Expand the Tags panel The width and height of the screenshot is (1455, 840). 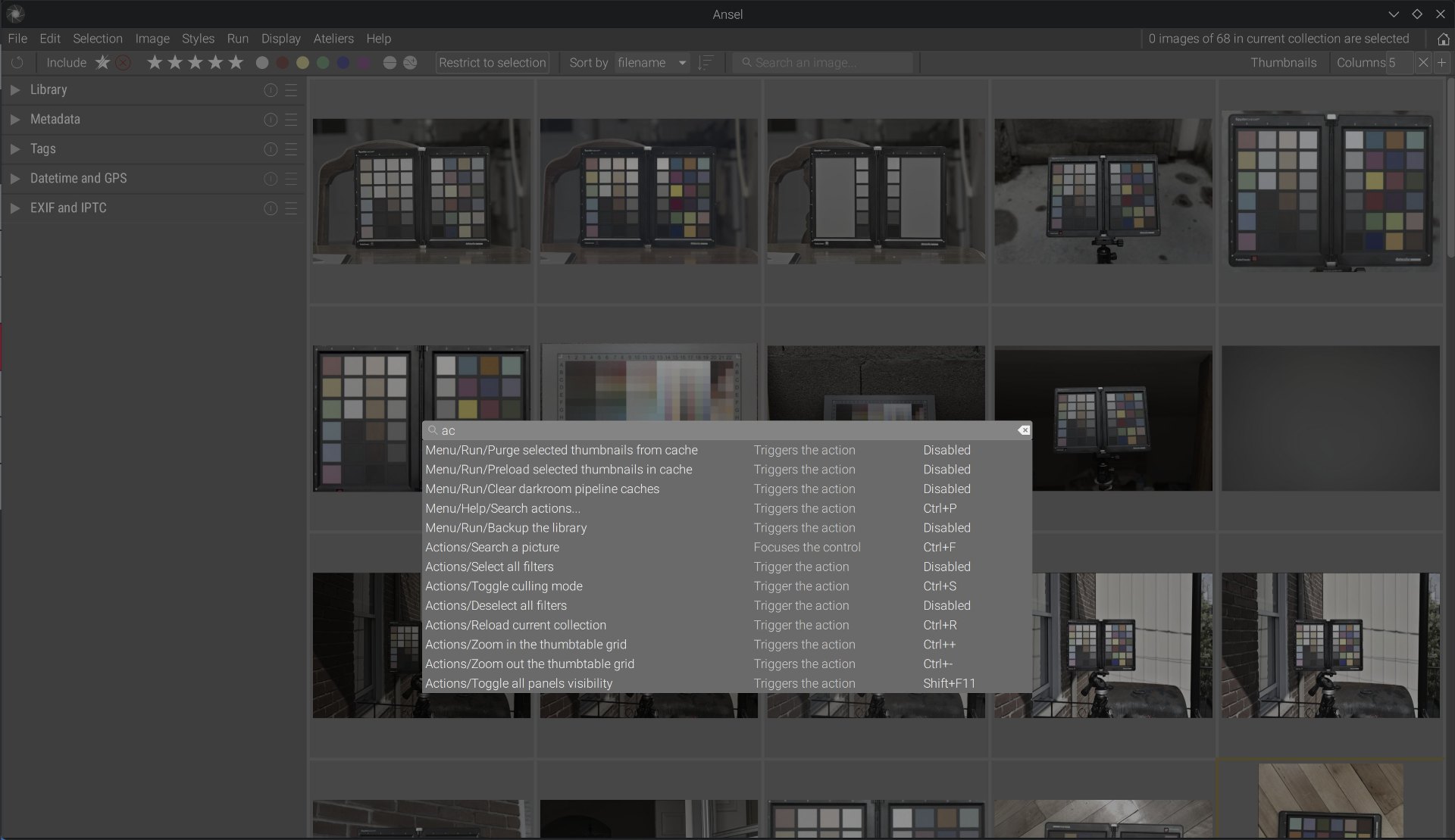coord(14,148)
